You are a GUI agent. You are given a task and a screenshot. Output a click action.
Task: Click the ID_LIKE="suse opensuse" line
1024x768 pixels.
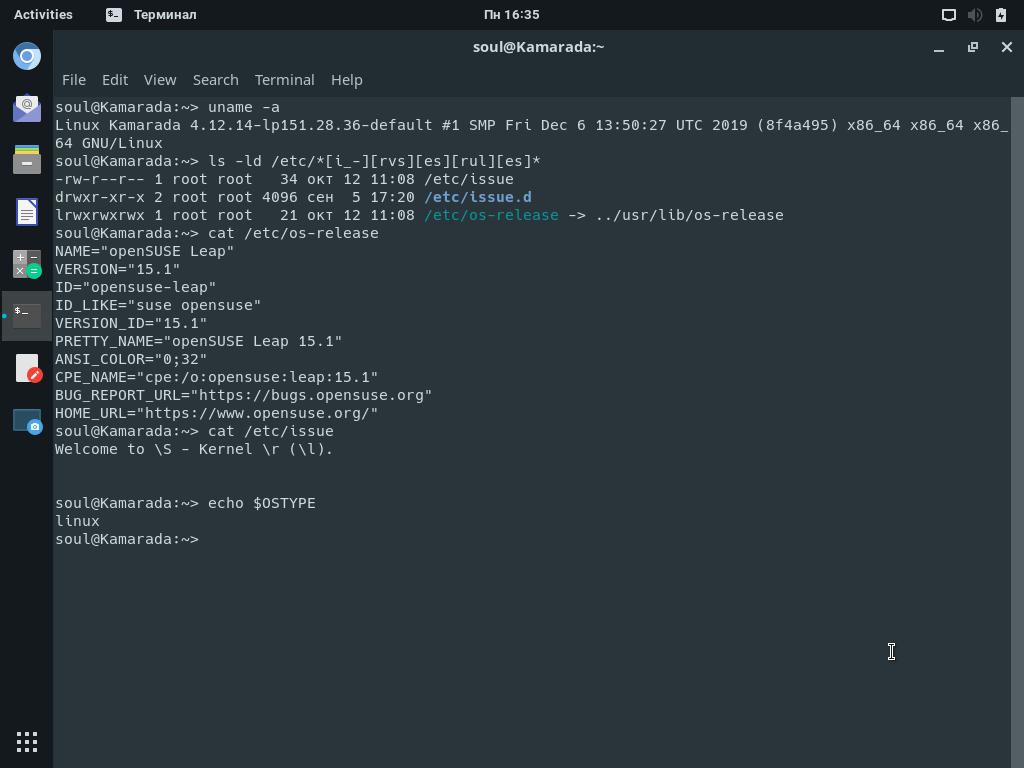(158, 306)
